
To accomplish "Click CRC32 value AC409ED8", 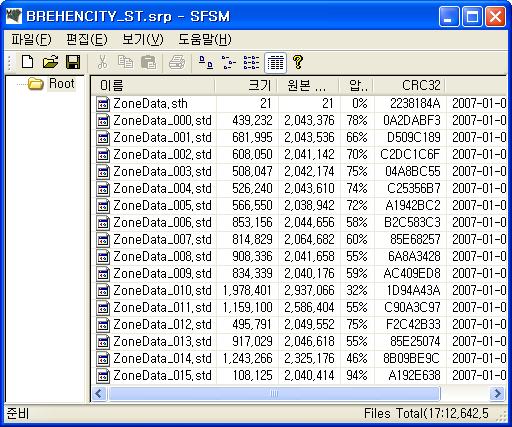I will point(412,274).
